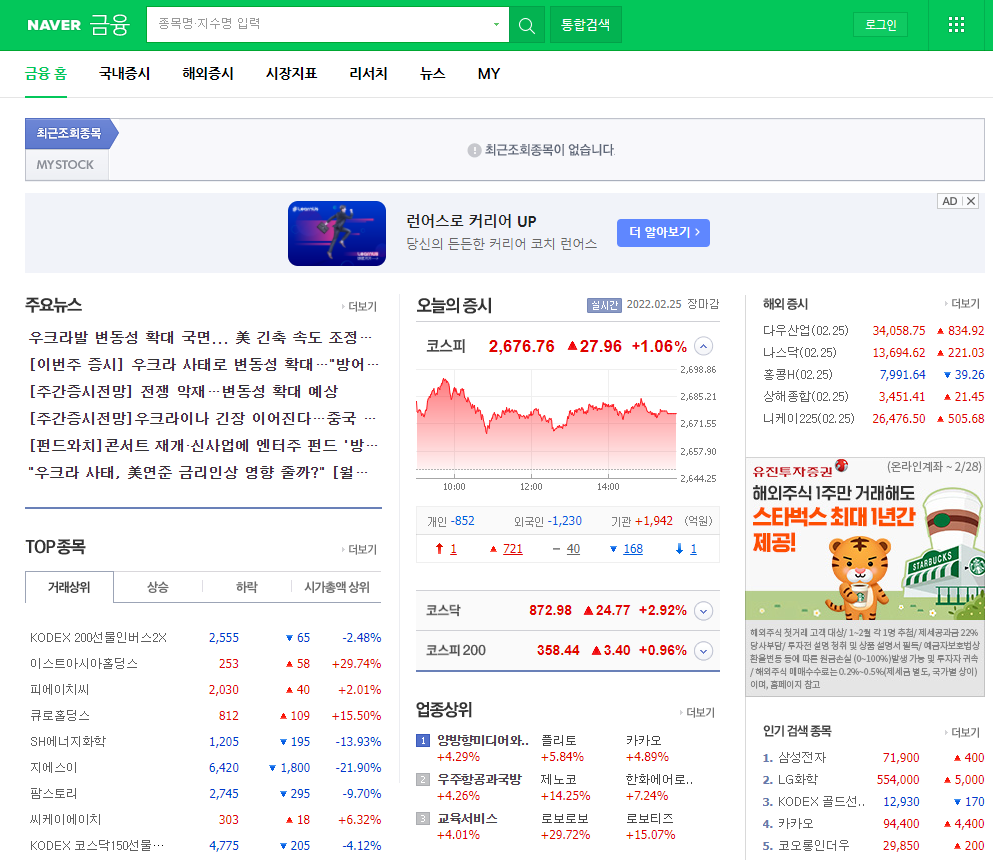Click the rank 3 badge for 교육서비스
The image size is (993, 860).
point(423,819)
